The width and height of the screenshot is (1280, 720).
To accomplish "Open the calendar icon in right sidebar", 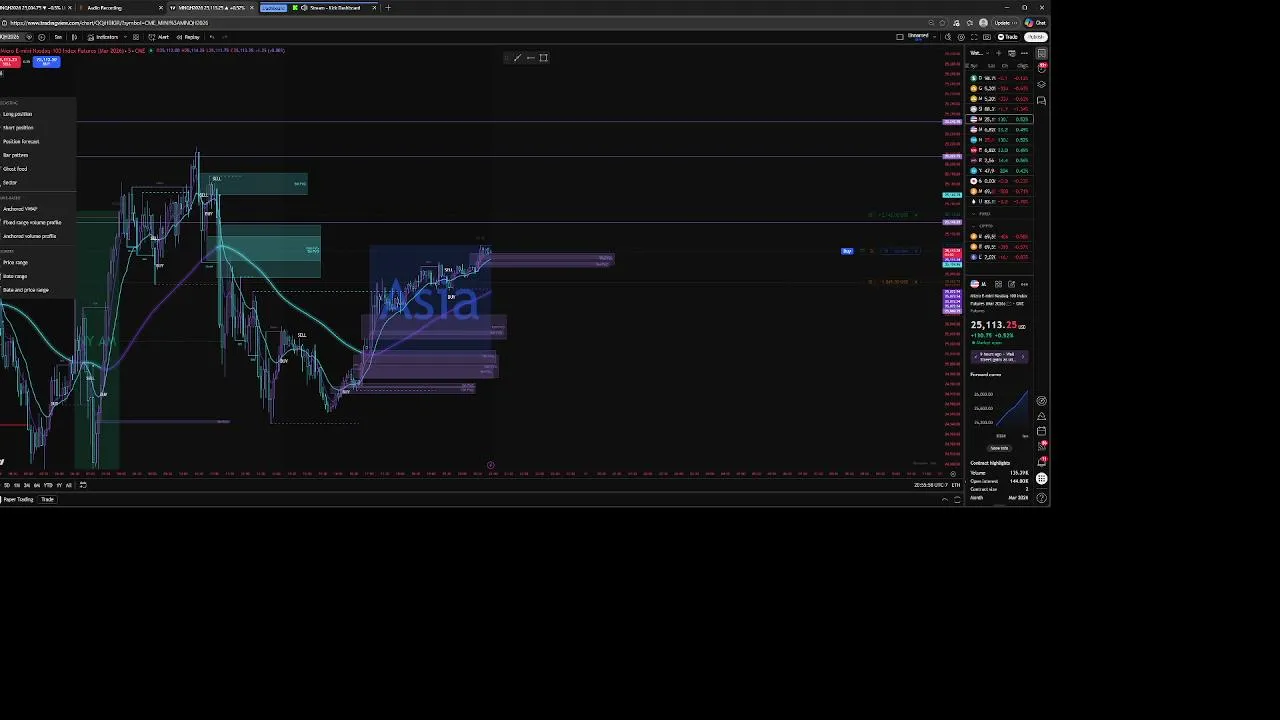I will point(1041,431).
